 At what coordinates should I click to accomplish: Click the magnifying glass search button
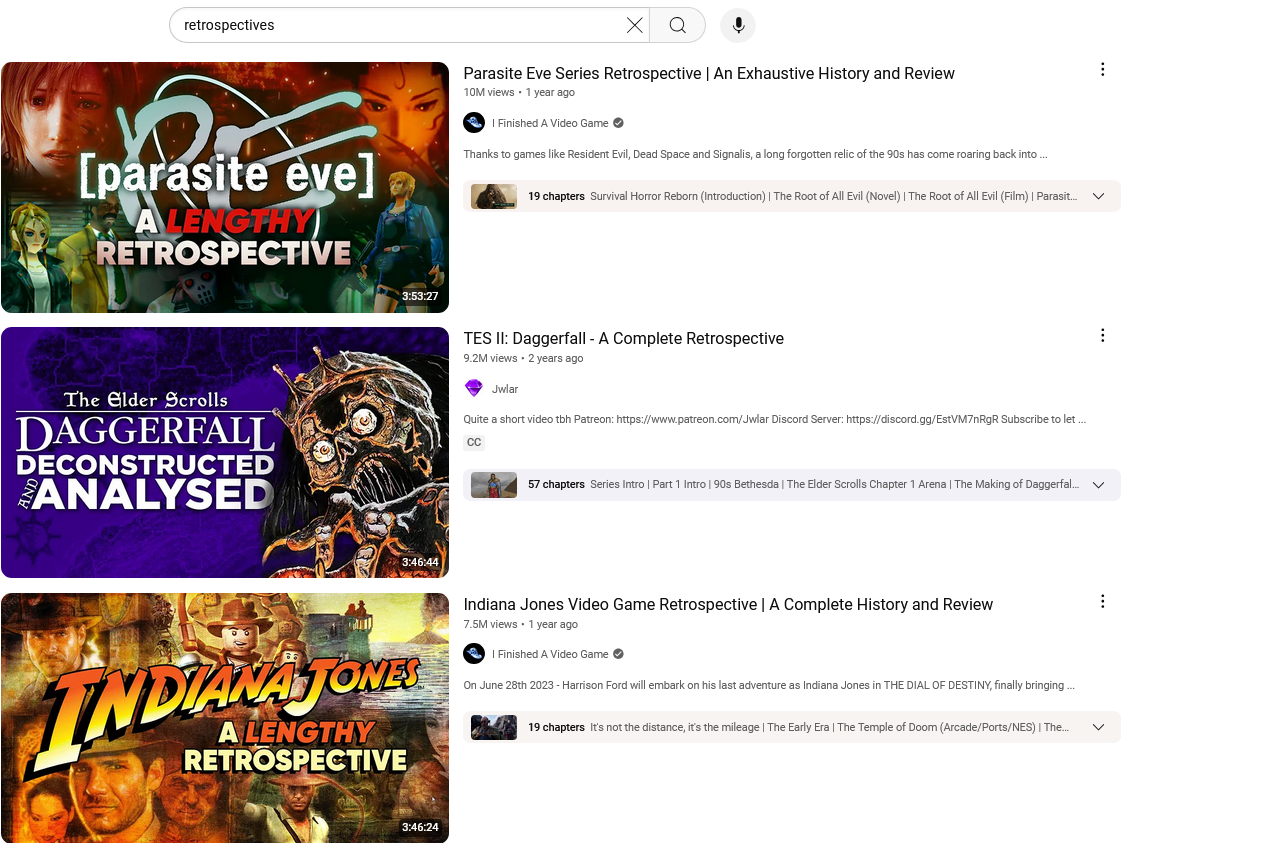(x=678, y=25)
